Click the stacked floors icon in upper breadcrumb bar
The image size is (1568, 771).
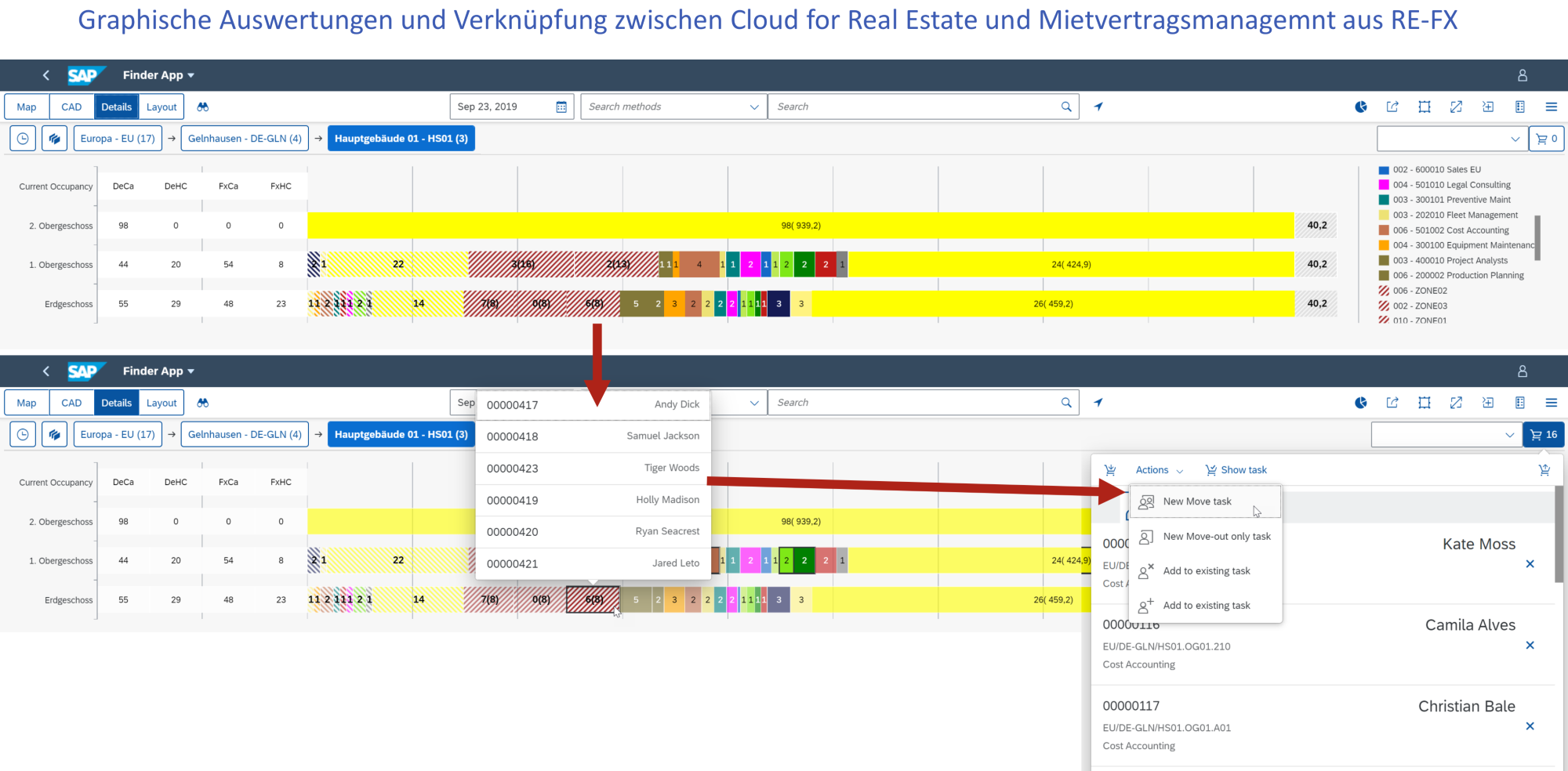tap(54, 139)
